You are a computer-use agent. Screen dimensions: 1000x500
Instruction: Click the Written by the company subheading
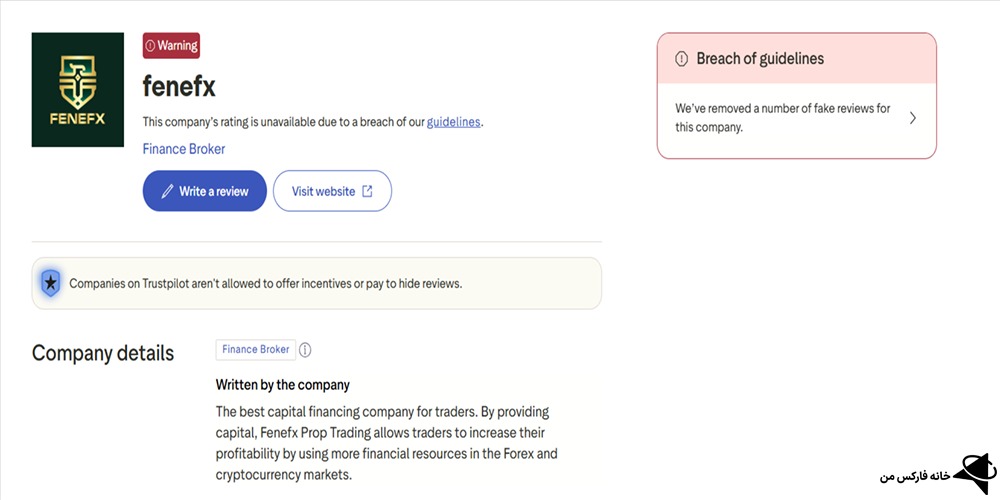(283, 384)
